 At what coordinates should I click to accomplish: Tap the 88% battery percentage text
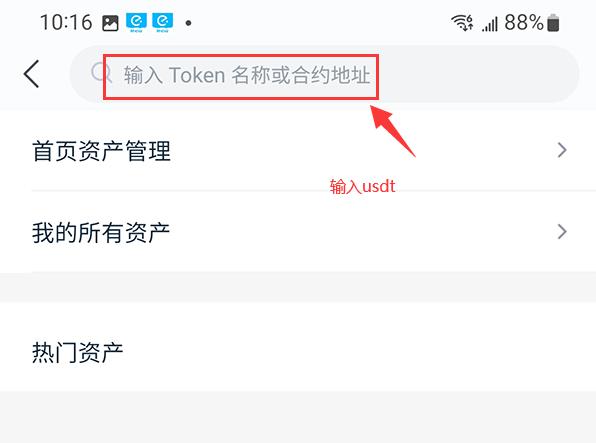pyautogui.click(x=524, y=22)
